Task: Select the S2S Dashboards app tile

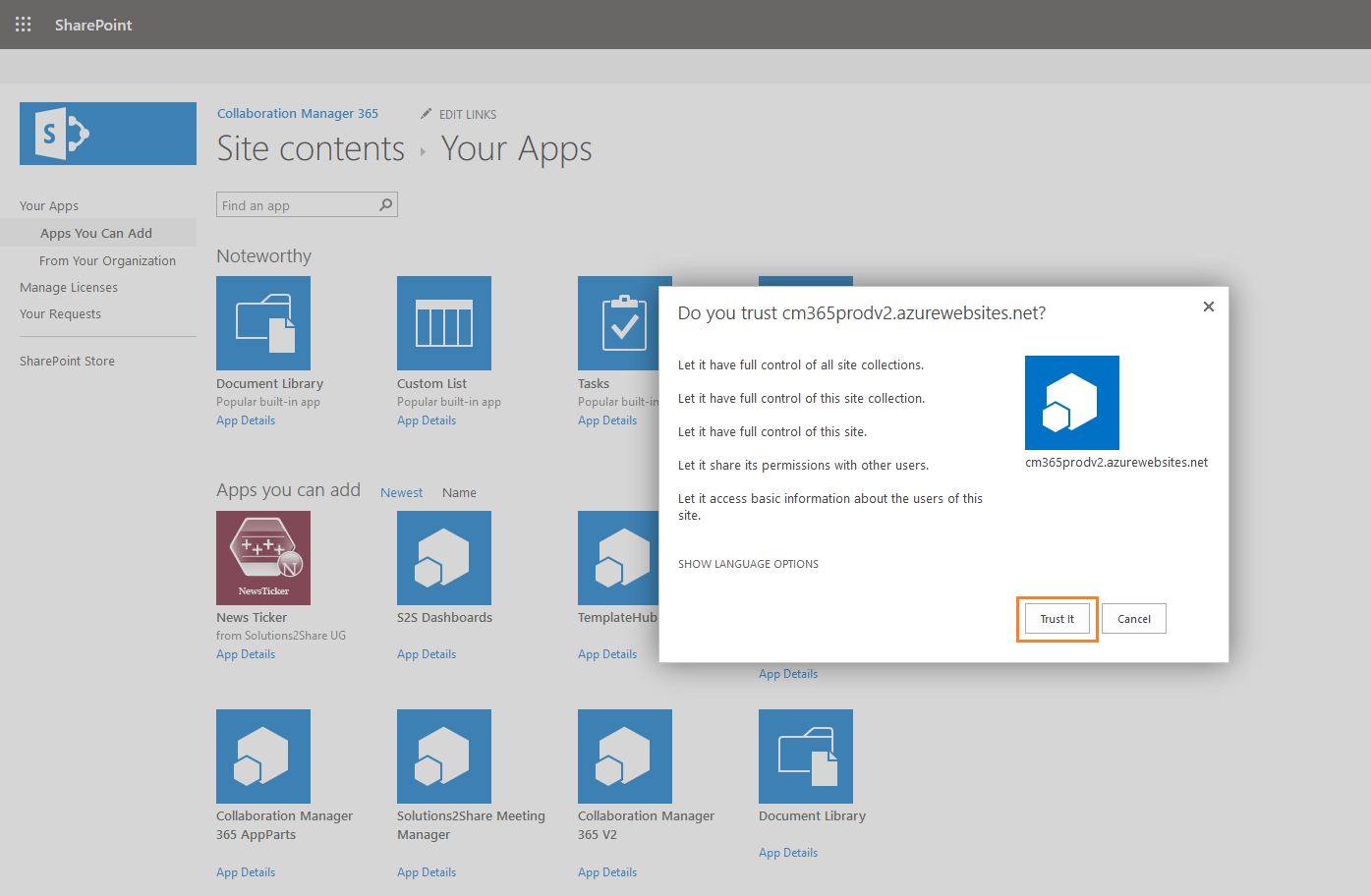Action: 444,558
